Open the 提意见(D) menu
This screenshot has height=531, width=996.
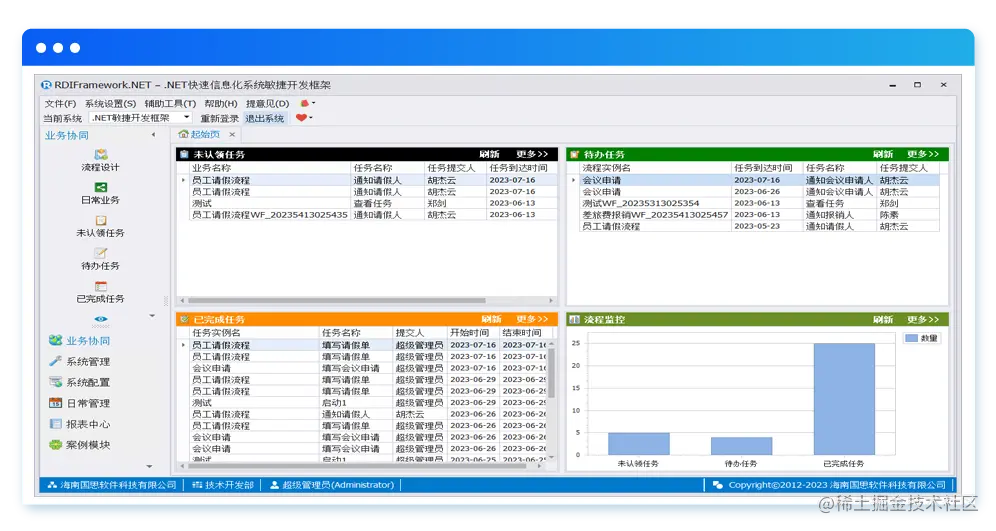[267, 104]
